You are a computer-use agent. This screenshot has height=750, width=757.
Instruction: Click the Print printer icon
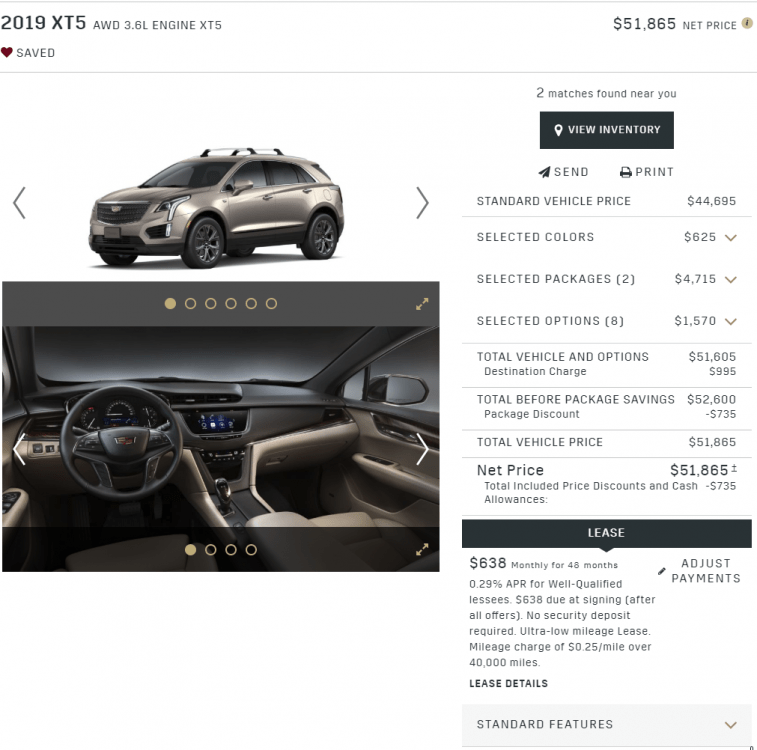click(x=626, y=172)
